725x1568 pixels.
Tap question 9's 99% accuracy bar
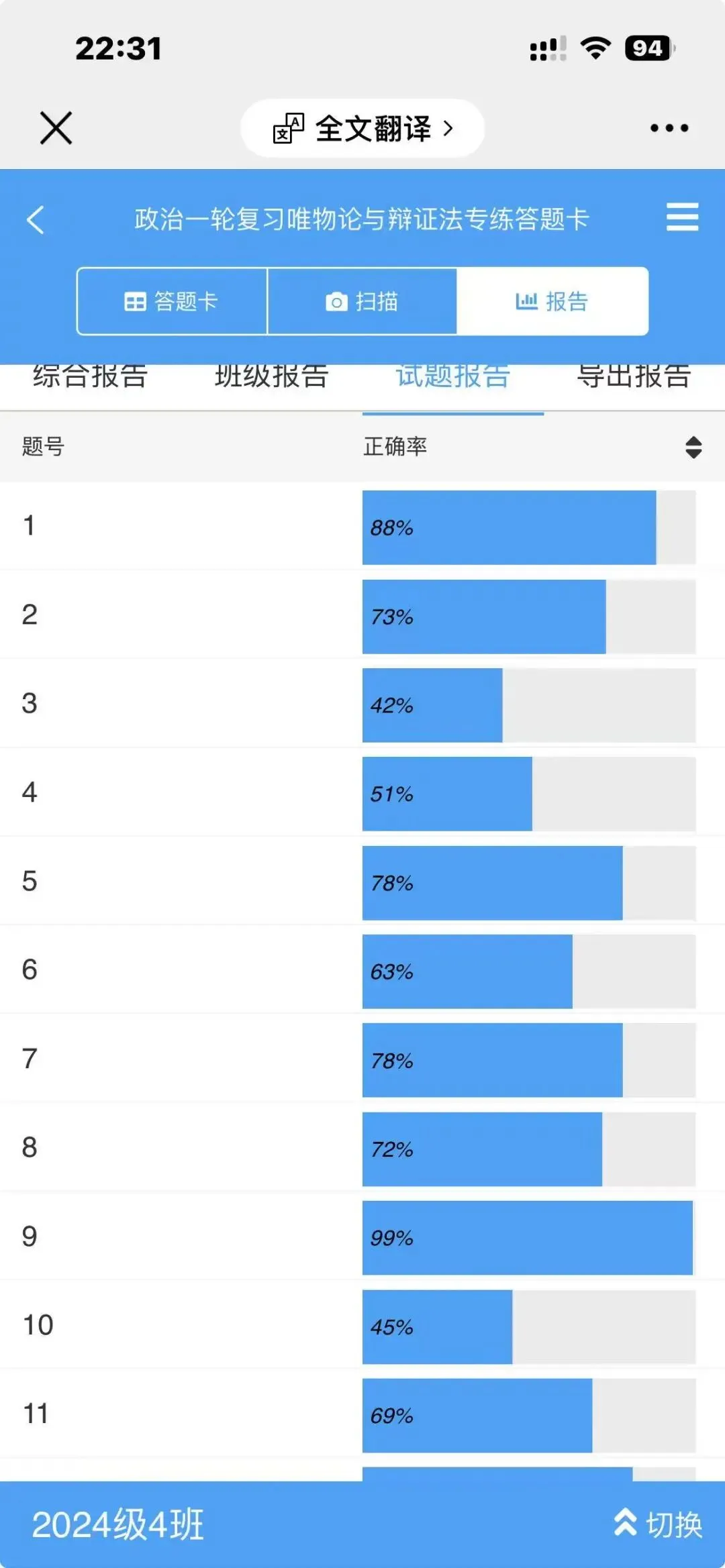(x=528, y=1238)
